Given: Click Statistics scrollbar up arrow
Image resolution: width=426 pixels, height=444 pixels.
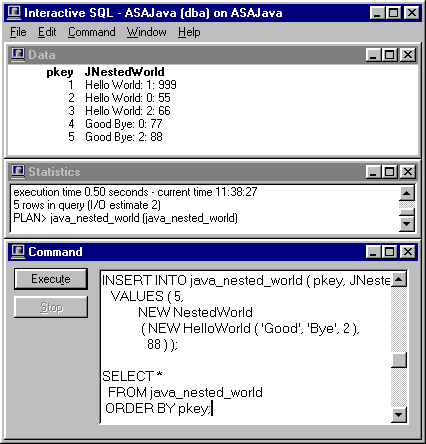Looking at the screenshot, I should click(x=407, y=193).
